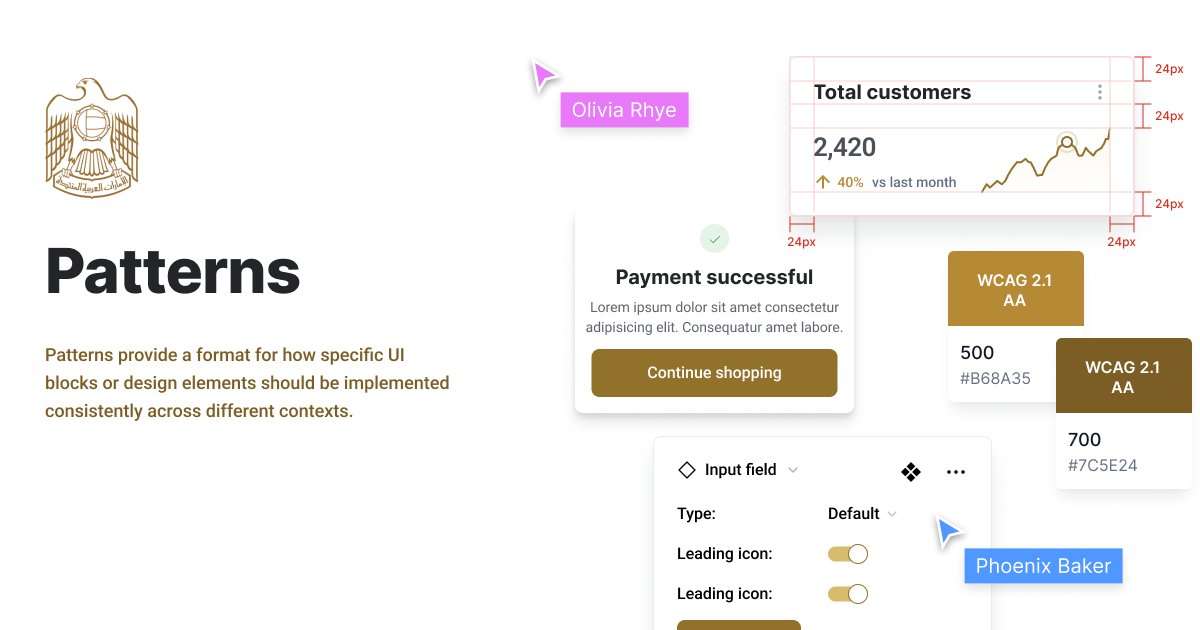The height and width of the screenshot is (630, 1200).
Task: Click the pink cursor pointer icon
Action: (545, 75)
